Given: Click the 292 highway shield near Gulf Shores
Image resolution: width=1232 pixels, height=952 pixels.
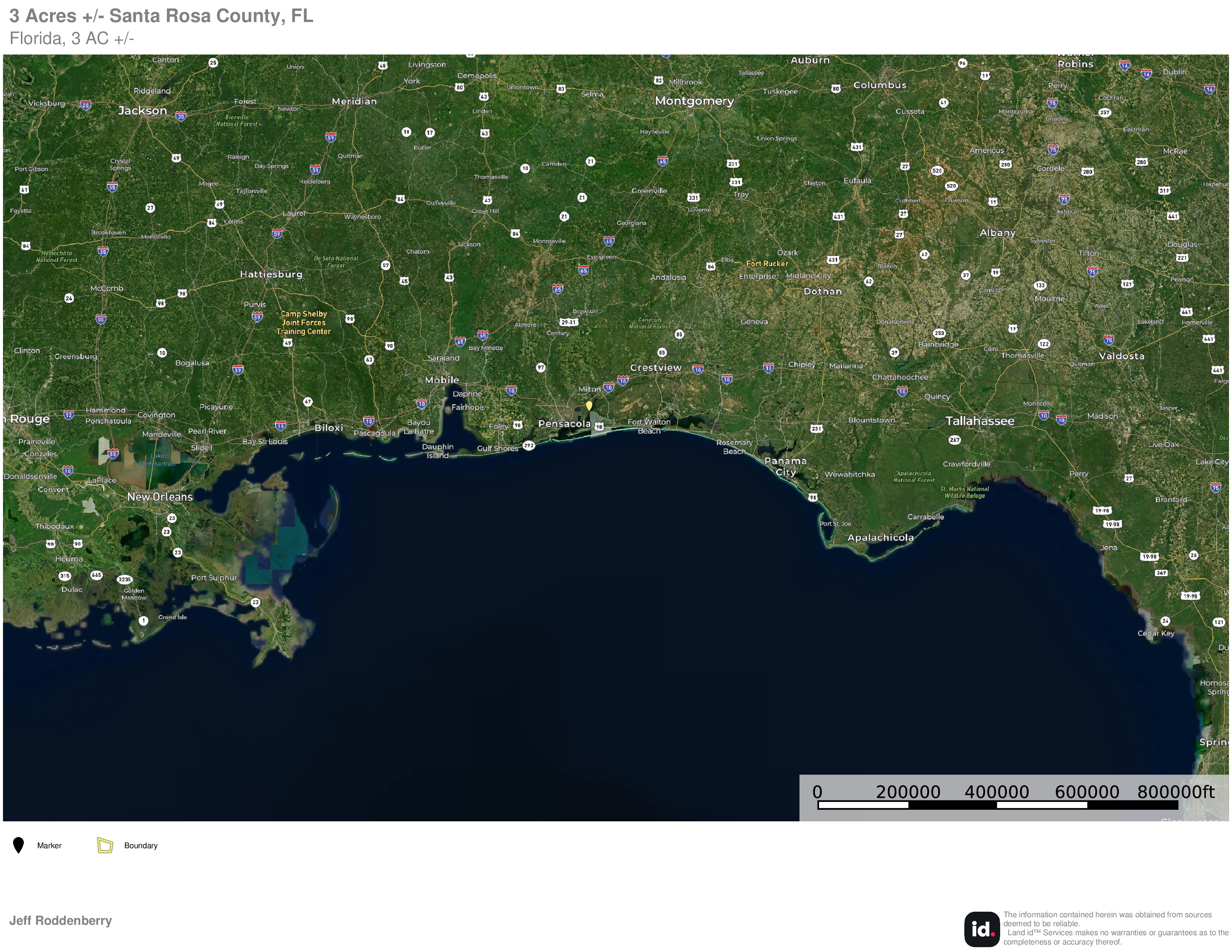Looking at the screenshot, I should [529, 445].
